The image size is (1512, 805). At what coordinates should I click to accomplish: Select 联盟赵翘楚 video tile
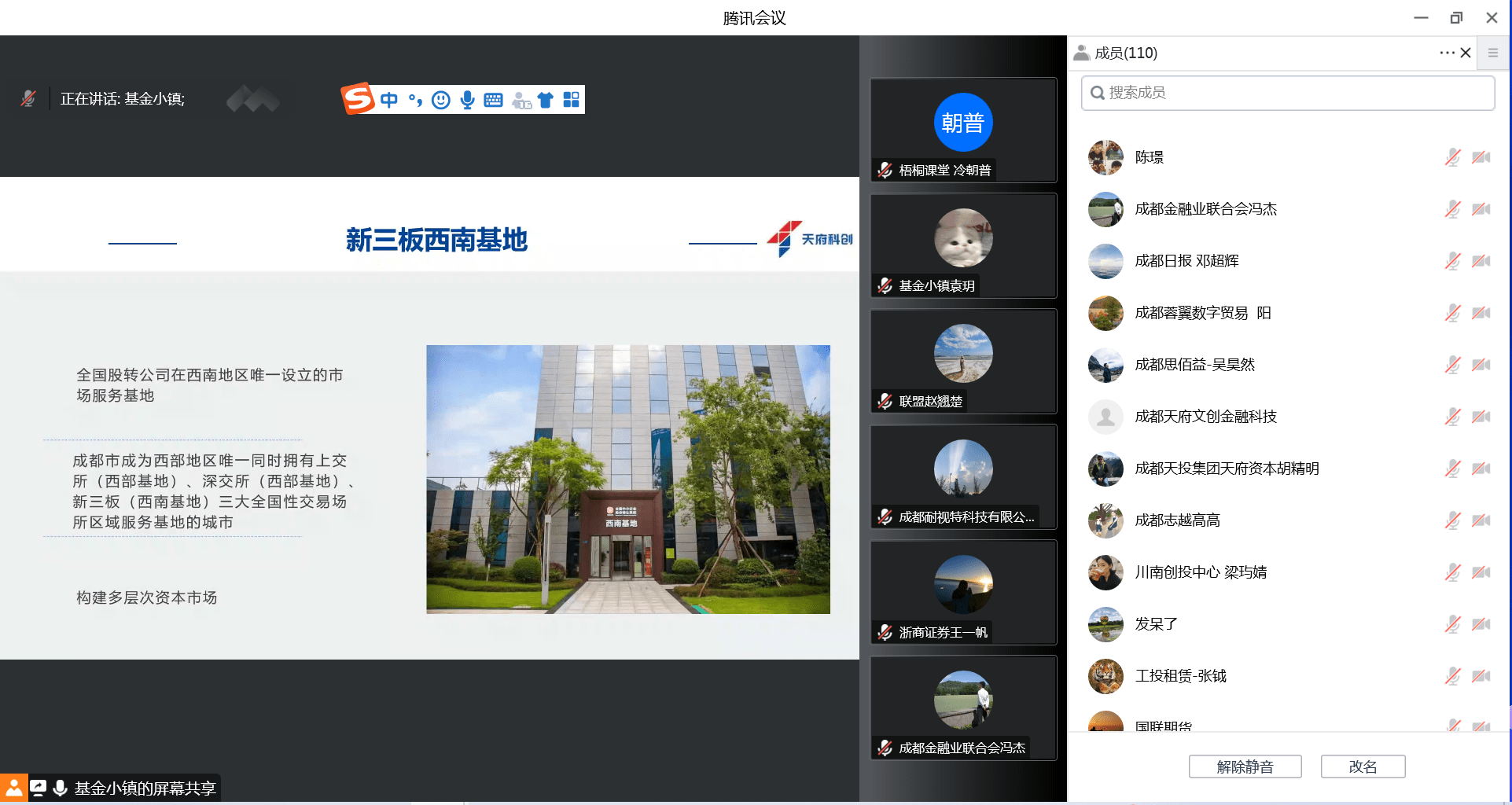coord(963,362)
